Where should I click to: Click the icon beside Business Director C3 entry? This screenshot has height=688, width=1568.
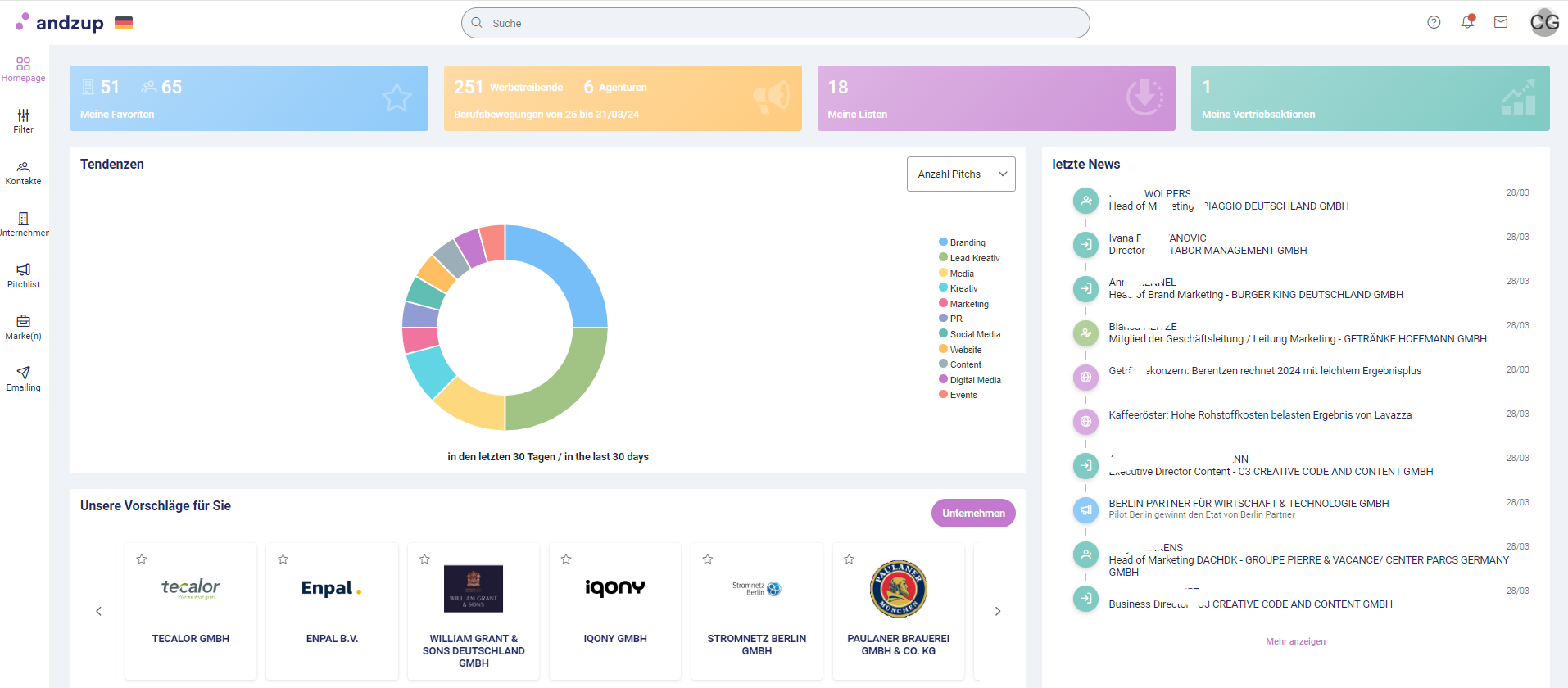pyautogui.click(x=1085, y=598)
